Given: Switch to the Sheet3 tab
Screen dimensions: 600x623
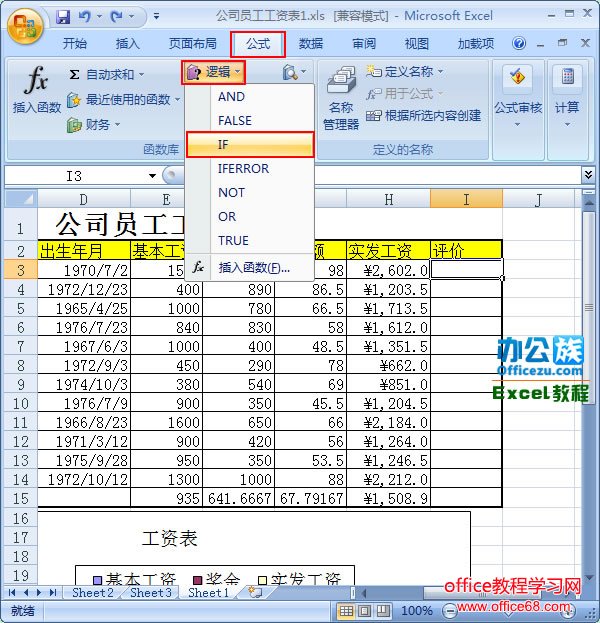Looking at the screenshot, I should click(x=151, y=592).
